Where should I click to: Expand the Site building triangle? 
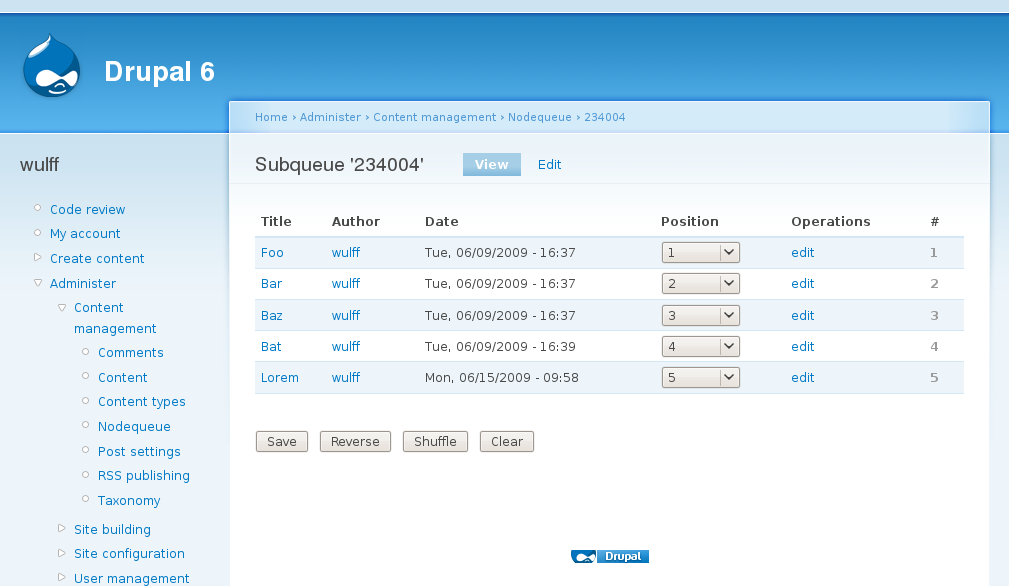point(62,528)
